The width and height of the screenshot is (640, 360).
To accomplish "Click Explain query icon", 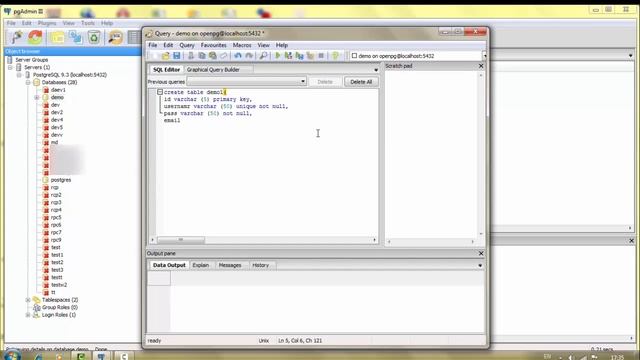I will tap(310, 56).
